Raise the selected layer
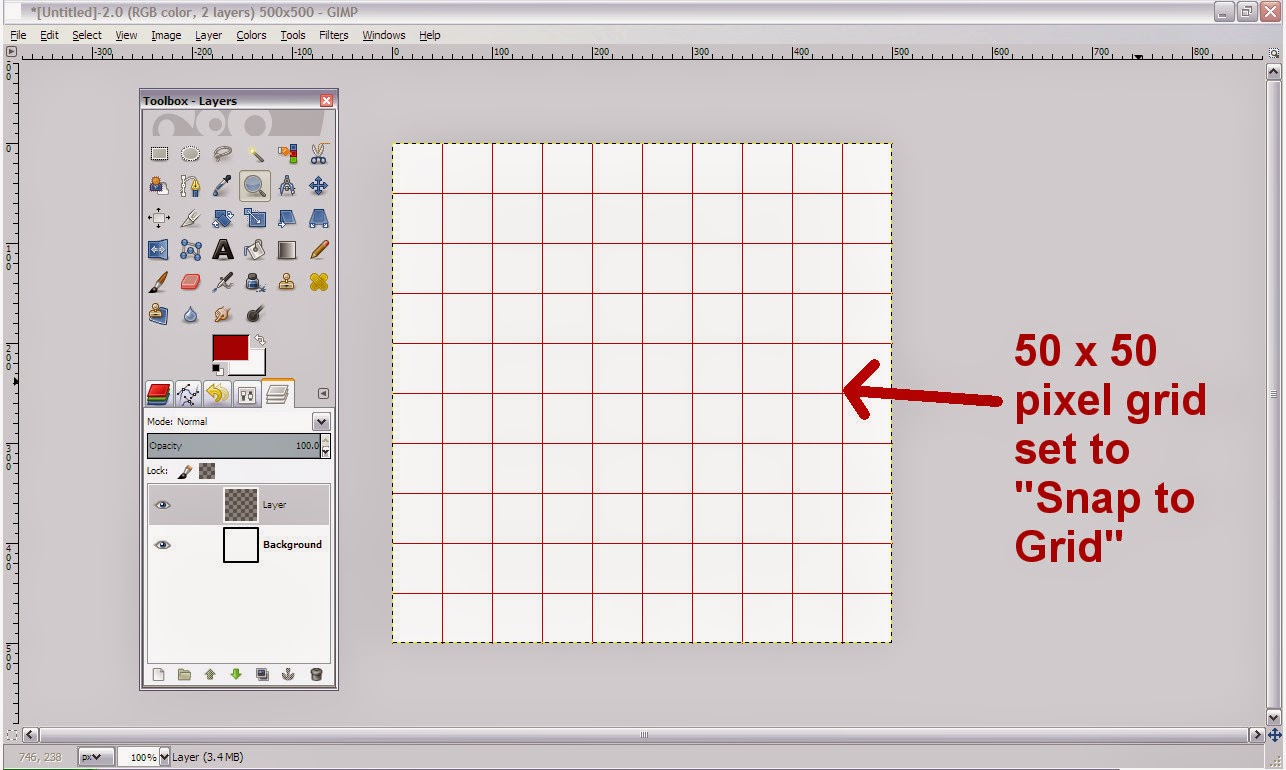 tap(210, 675)
